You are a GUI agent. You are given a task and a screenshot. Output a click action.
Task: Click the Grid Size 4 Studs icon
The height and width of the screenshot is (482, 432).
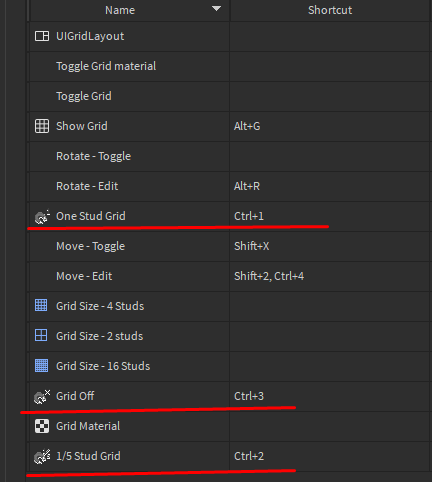[41, 305]
